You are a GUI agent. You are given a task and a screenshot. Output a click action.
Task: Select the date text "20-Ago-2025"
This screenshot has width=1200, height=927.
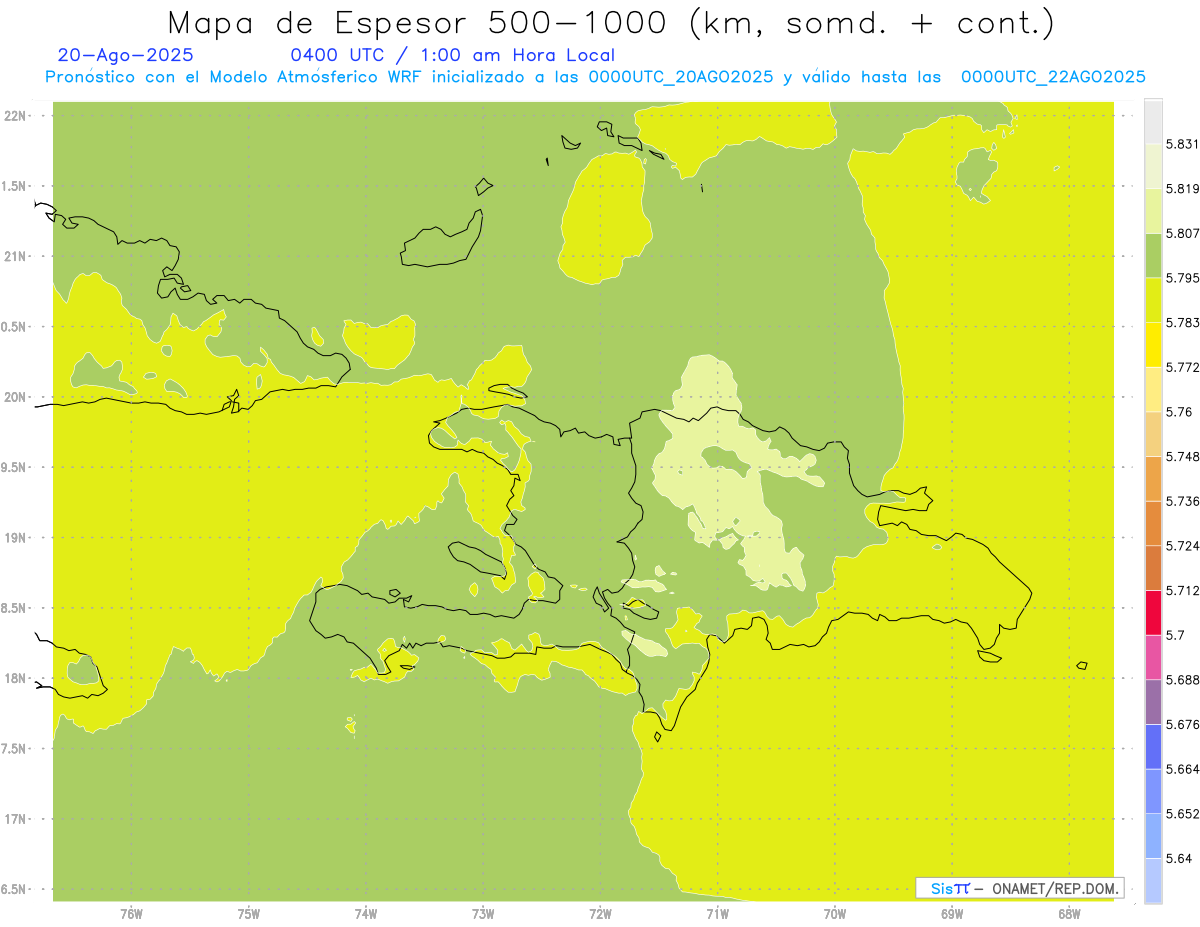(x=126, y=56)
